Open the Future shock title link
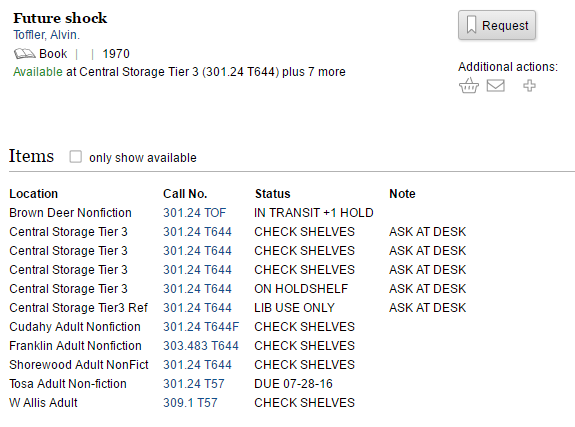The height and width of the screenshot is (427, 575). pyautogui.click(x=60, y=18)
